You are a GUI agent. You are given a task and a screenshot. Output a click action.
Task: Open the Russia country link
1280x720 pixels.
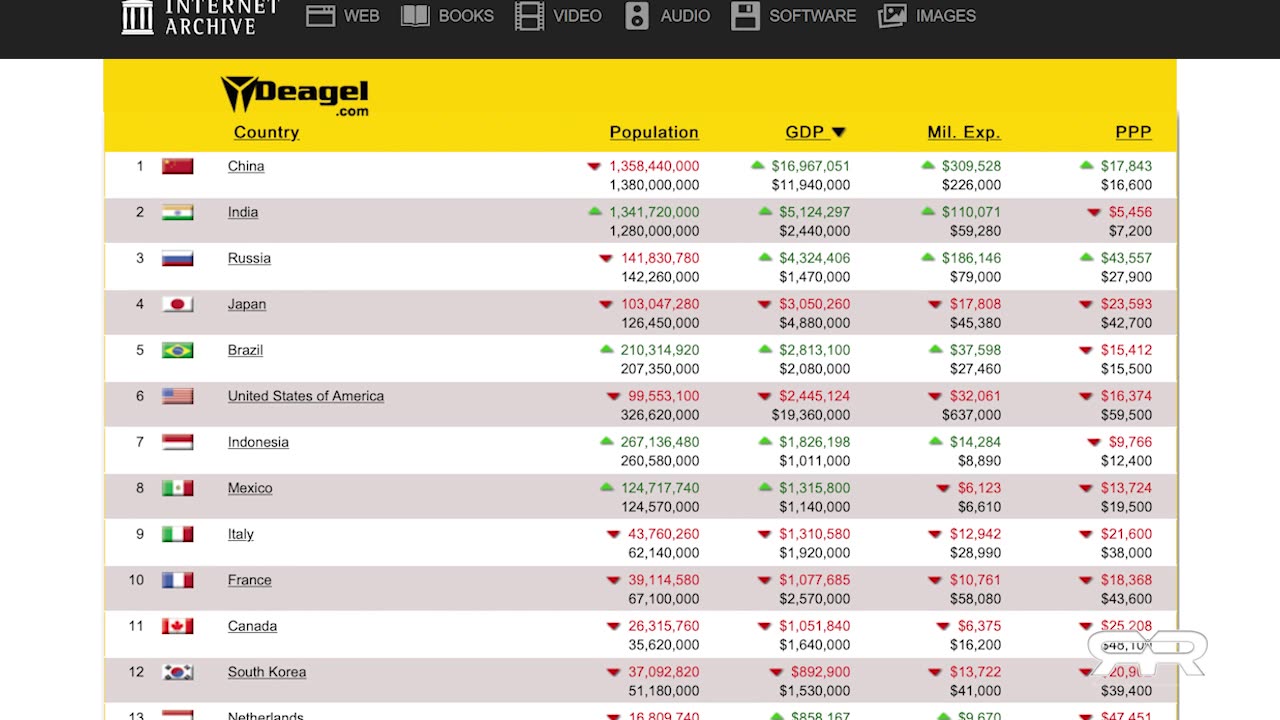(249, 258)
